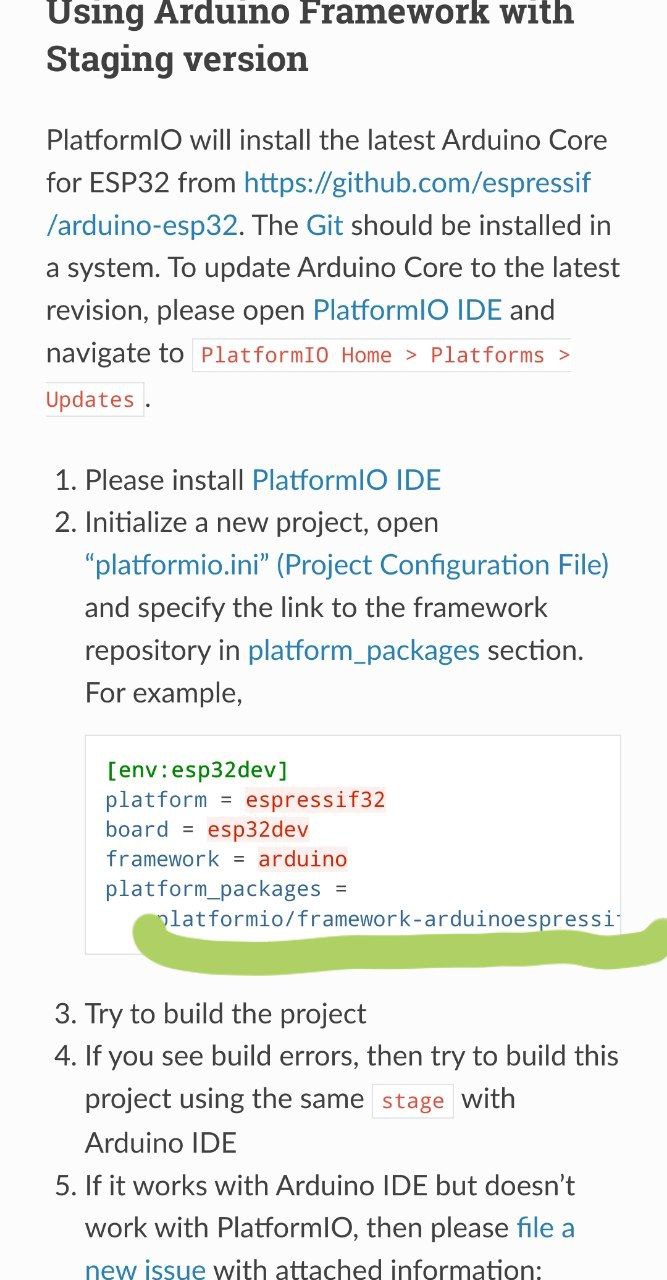Click 'platform_packages =' line in code block

pyautogui.click(x=226, y=889)
